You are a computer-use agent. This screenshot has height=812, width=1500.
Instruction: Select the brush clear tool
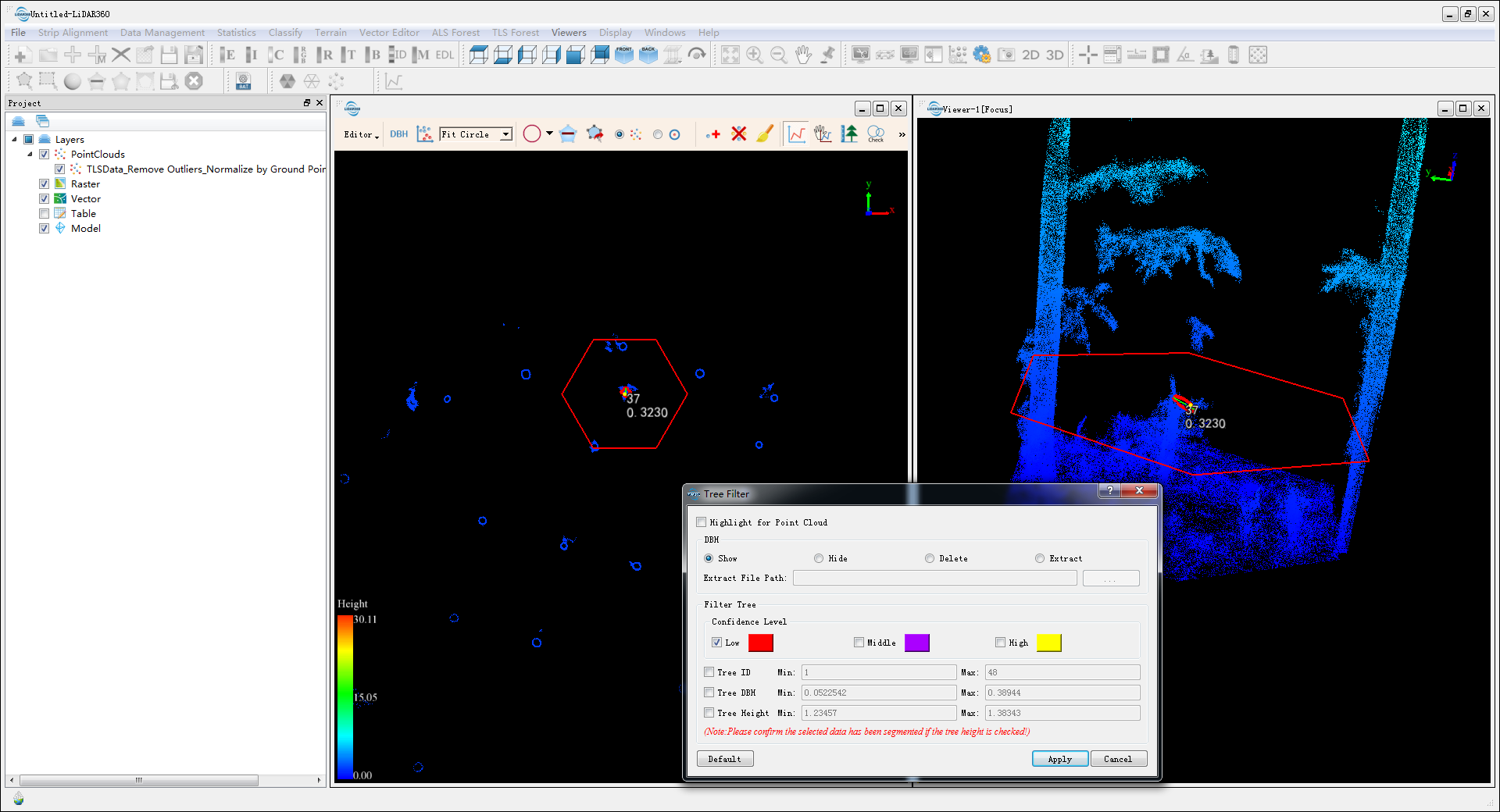[x=765, y=134]
